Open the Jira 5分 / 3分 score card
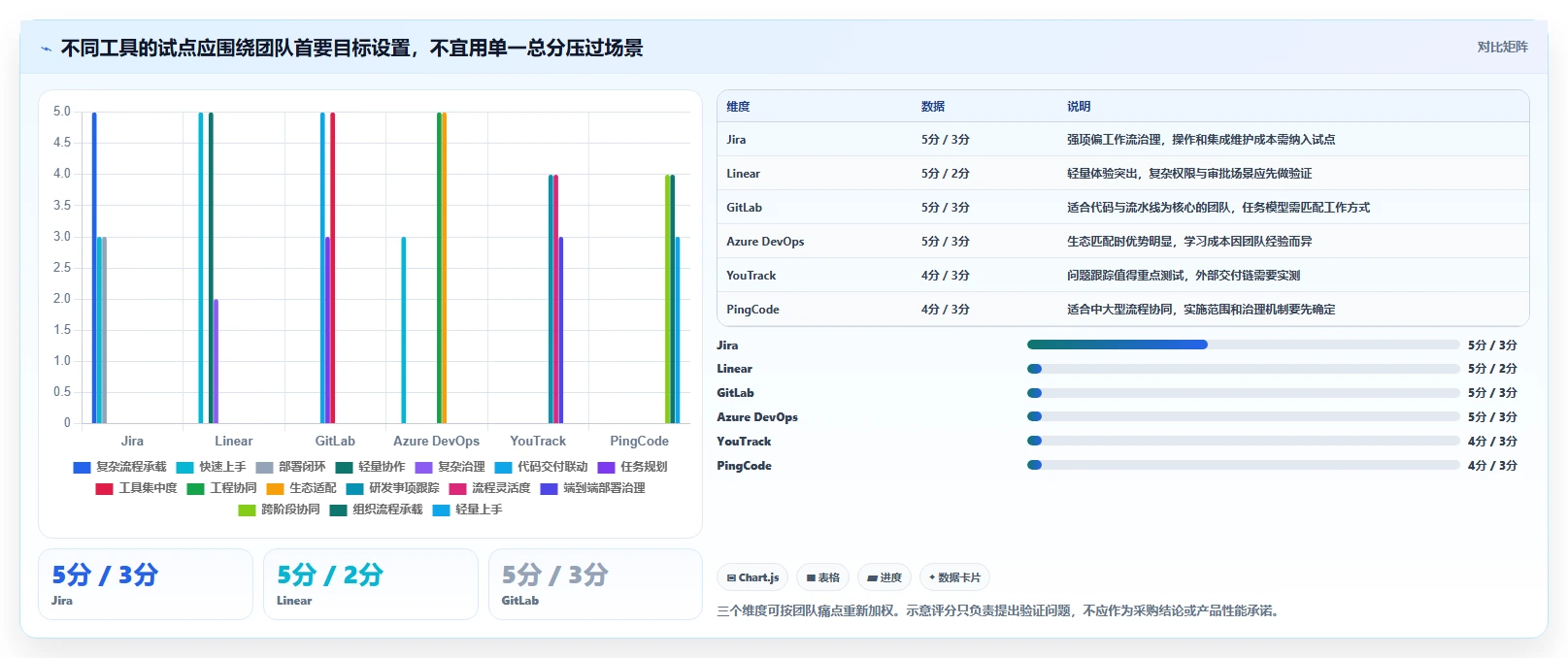This screenshot has height=658, width=1568. pyautogui.click(x=146, y=584)
